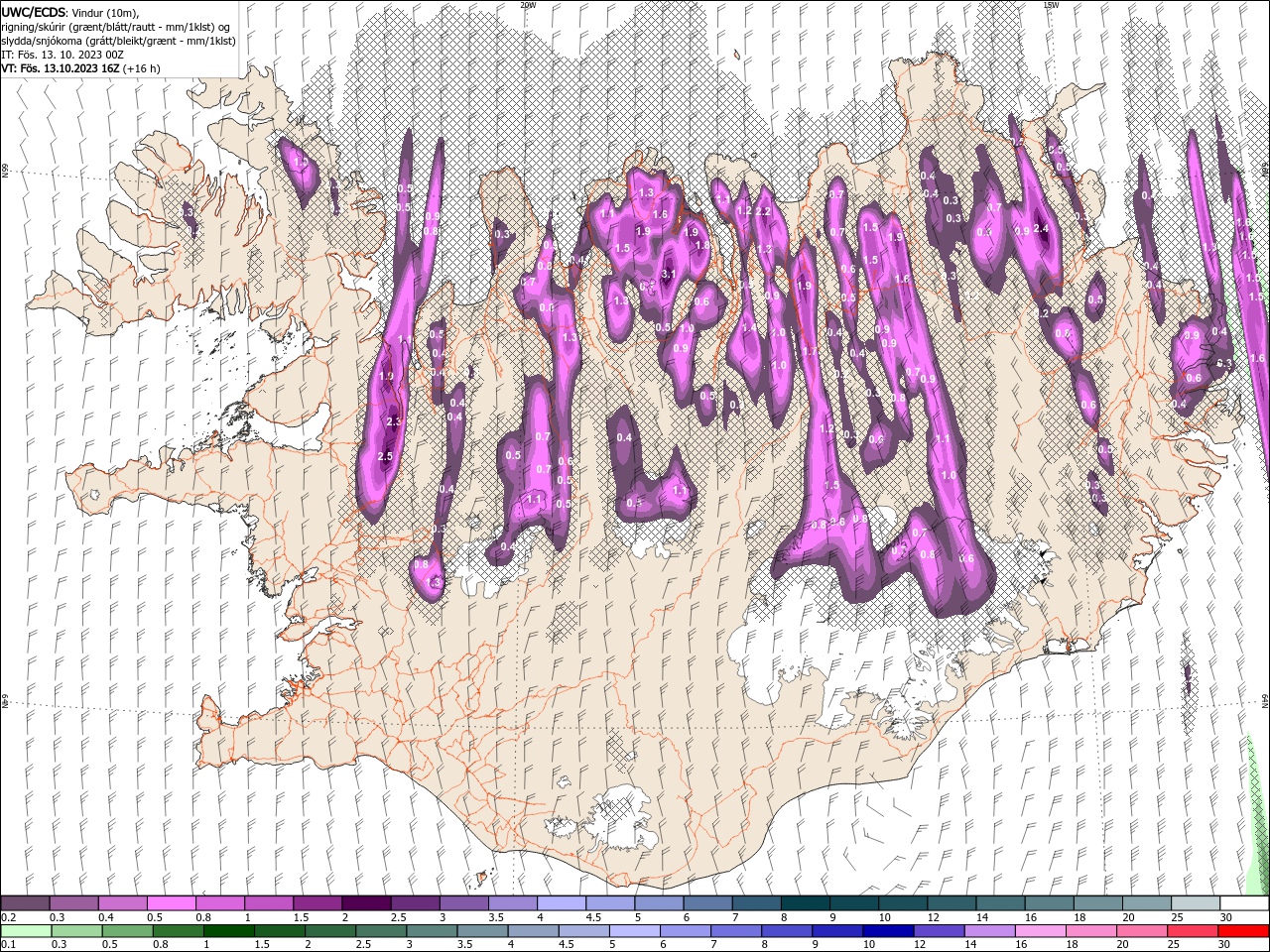Pick the light gray 25 swatch in upper legend
Viewport: 1270px width, 952px height.
point(1195,903)
